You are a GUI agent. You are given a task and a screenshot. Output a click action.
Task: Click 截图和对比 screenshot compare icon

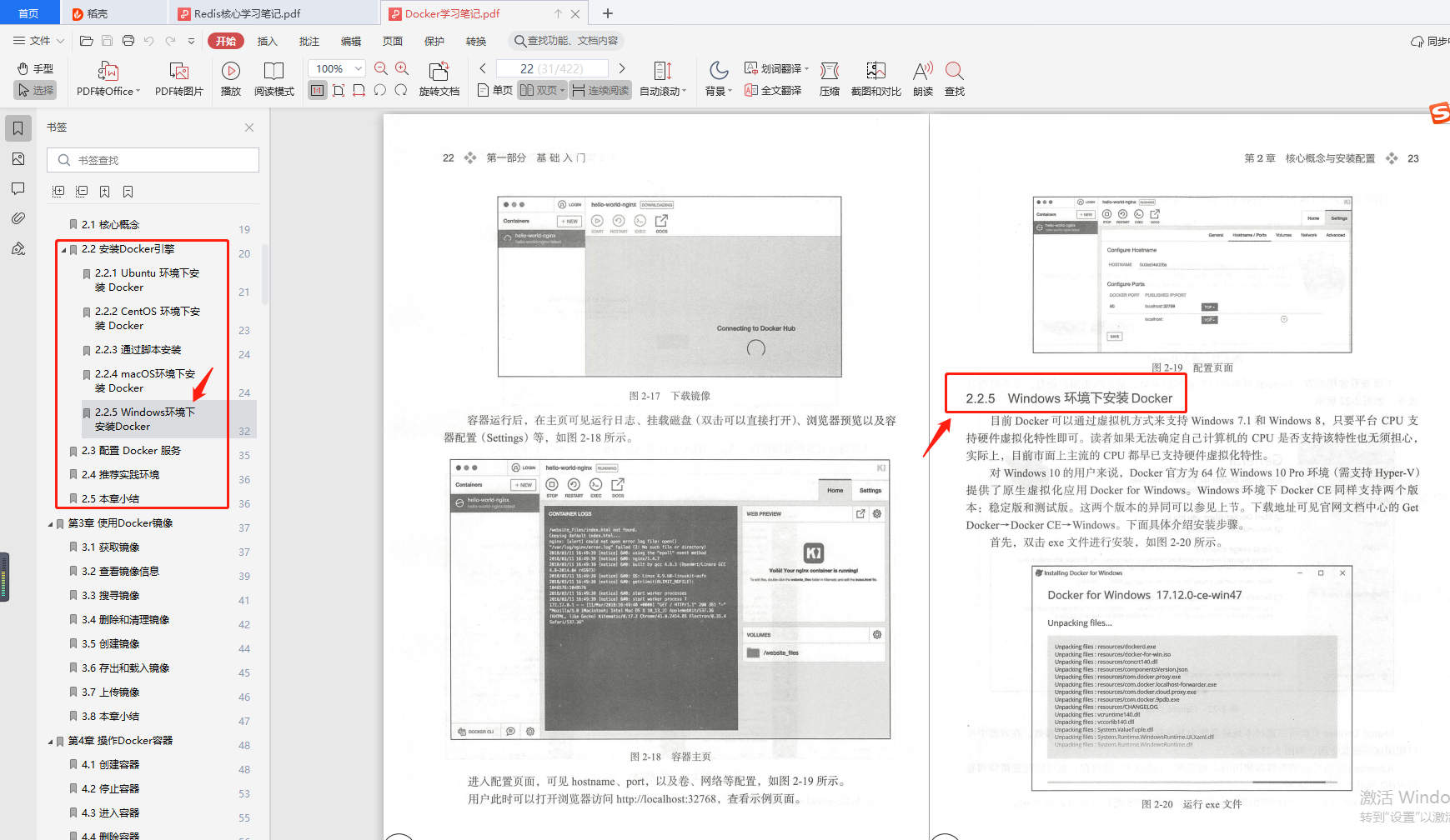[x=876, y=79]
